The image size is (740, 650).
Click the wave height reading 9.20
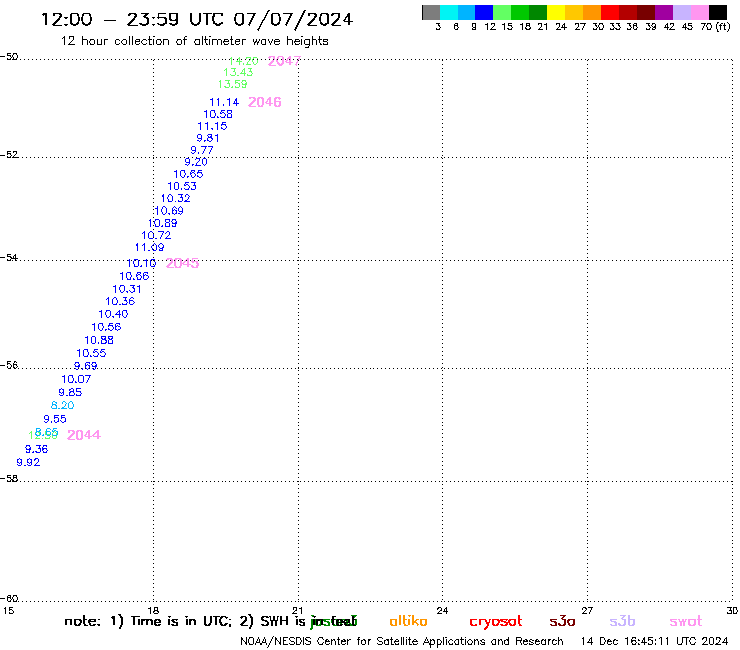click(x=196, y=161)
